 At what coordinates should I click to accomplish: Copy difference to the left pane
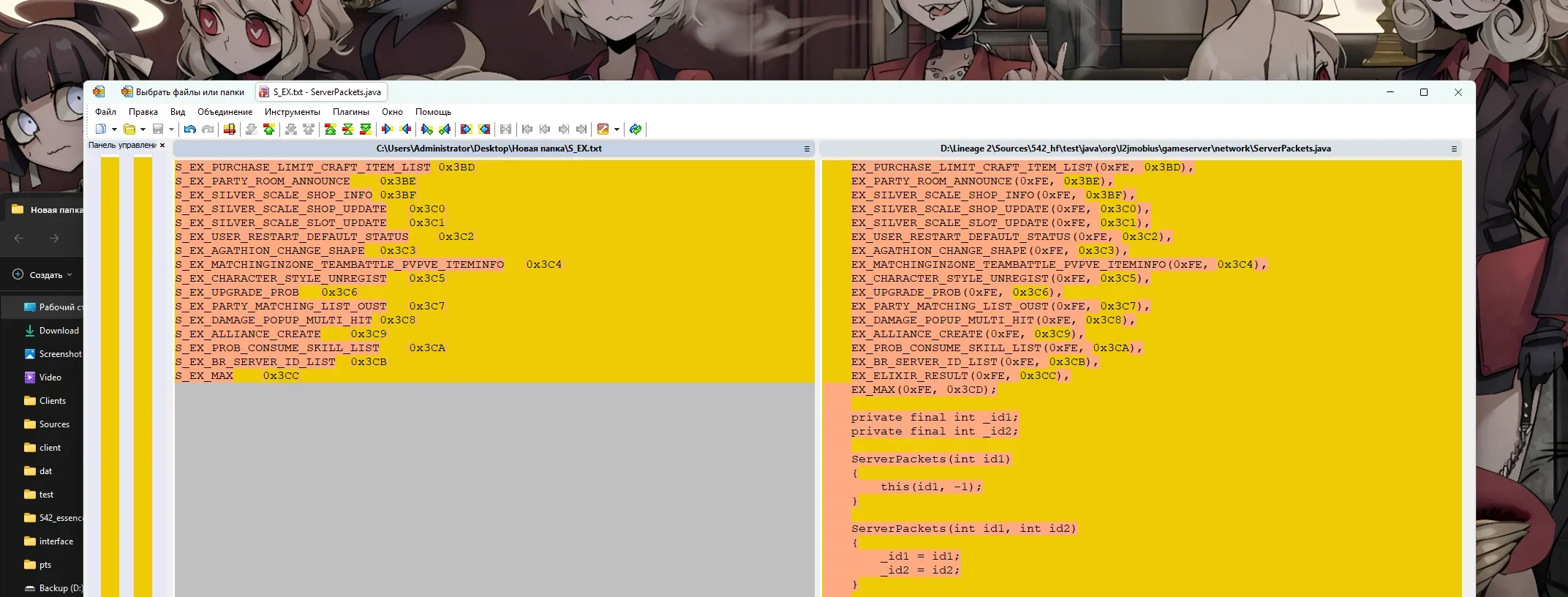point(405,129)
